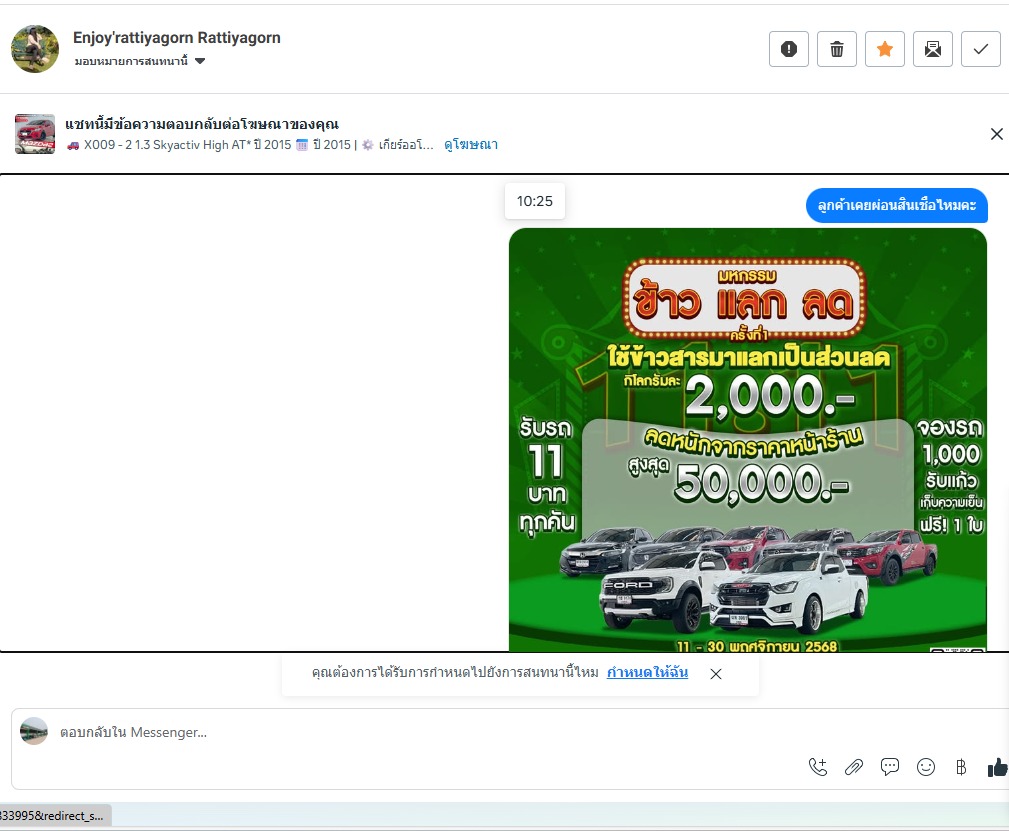Screen dimensions: 1009x831
Task: Open the green ข้าว แลก ลด promo image
Action: point(748,440)
